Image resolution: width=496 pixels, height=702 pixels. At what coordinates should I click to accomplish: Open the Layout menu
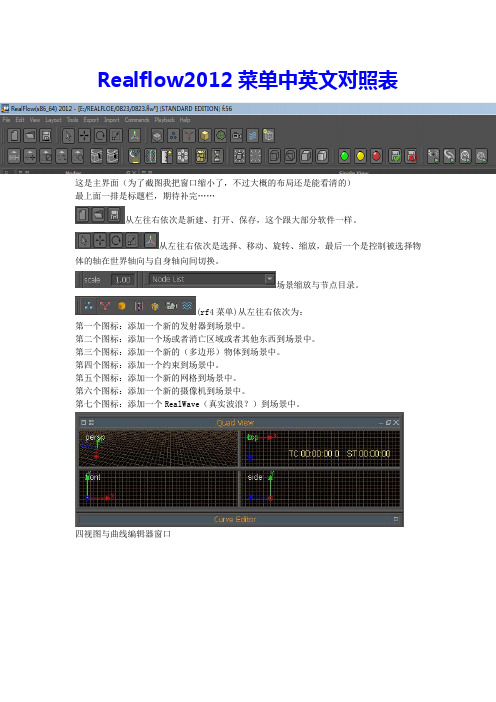[x=53, y=120]
